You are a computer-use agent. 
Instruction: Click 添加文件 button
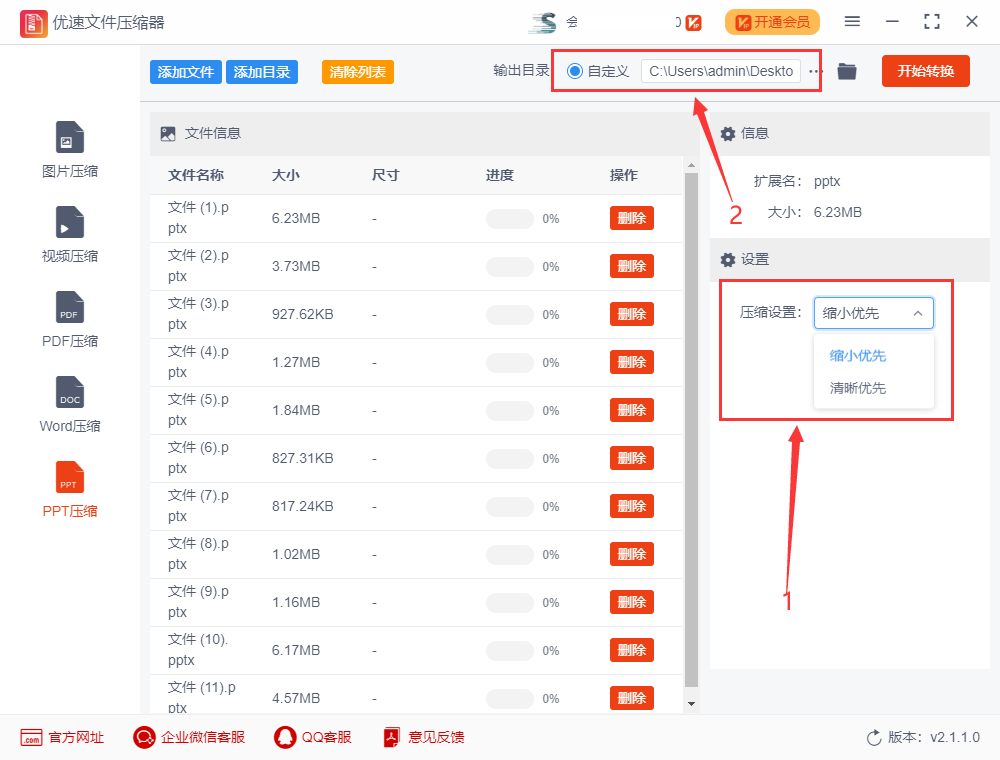186,72
